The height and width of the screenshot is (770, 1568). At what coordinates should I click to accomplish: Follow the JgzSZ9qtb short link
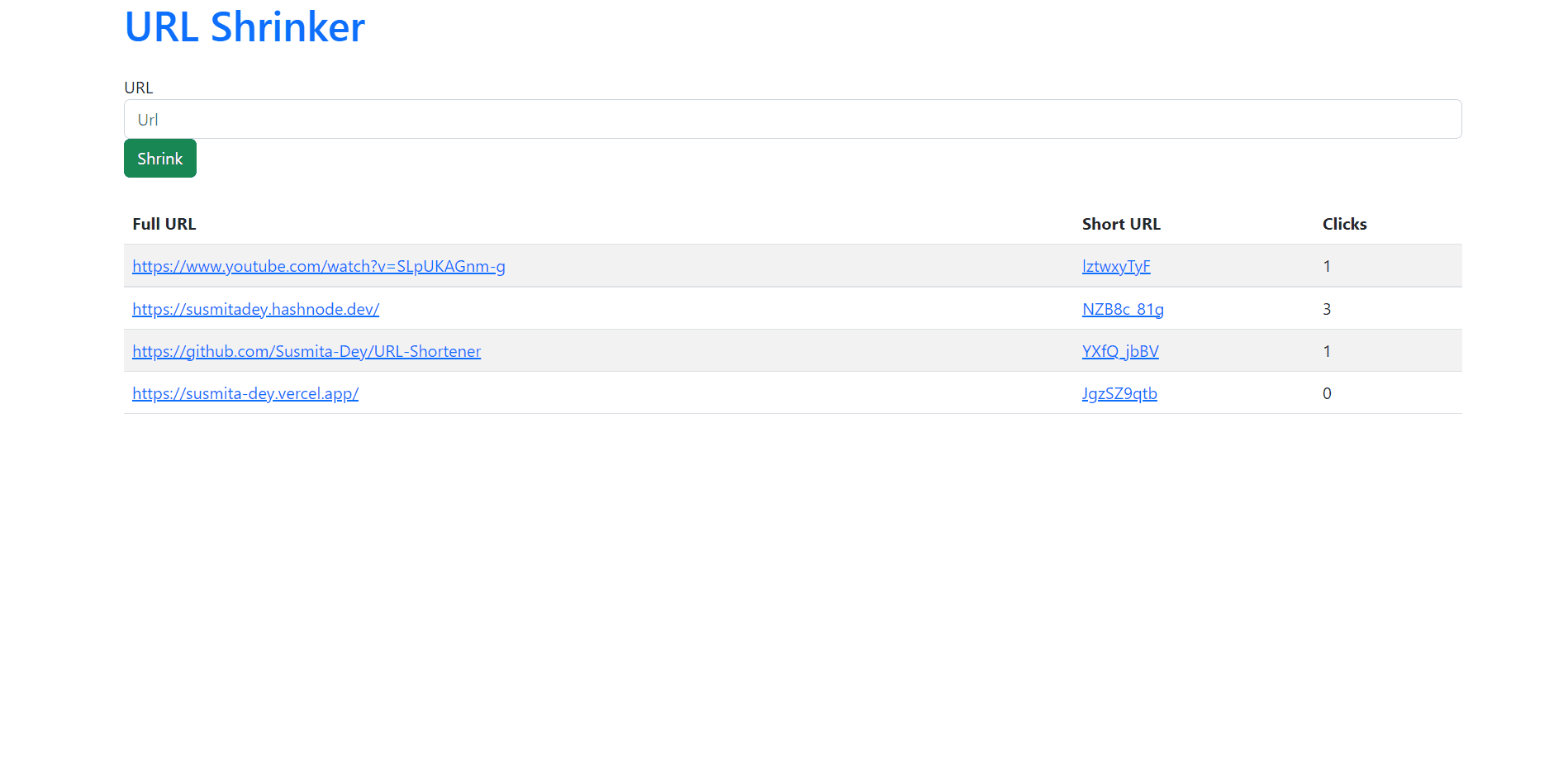pyautogui.click(x=1119, y=393)
